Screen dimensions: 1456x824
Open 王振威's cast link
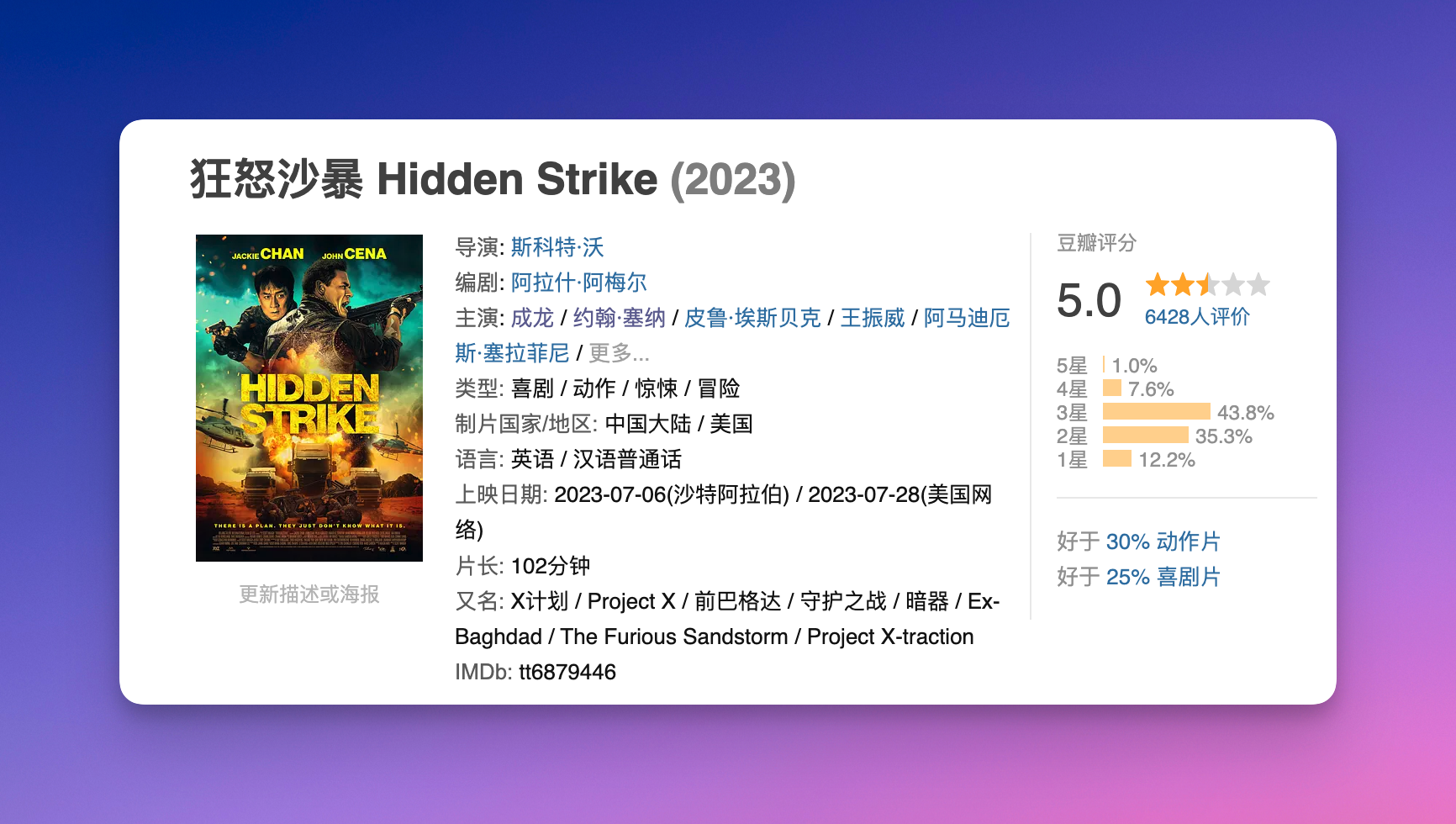(873, 318)
